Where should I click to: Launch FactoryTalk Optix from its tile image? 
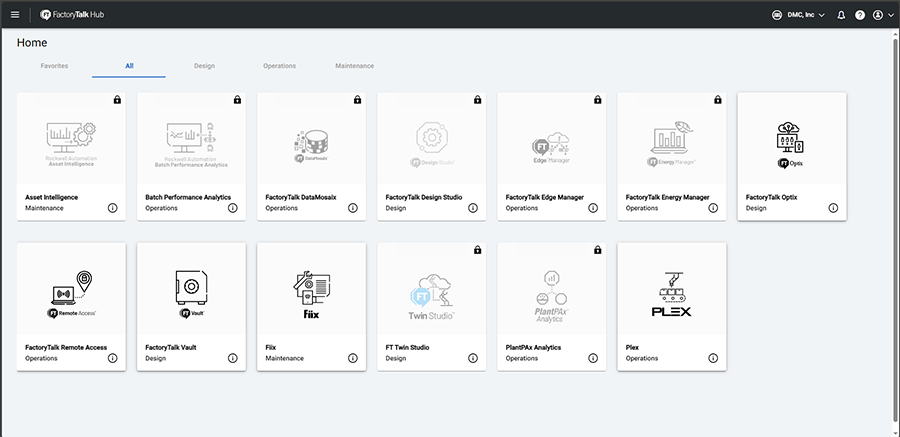(x=792, y=138)
